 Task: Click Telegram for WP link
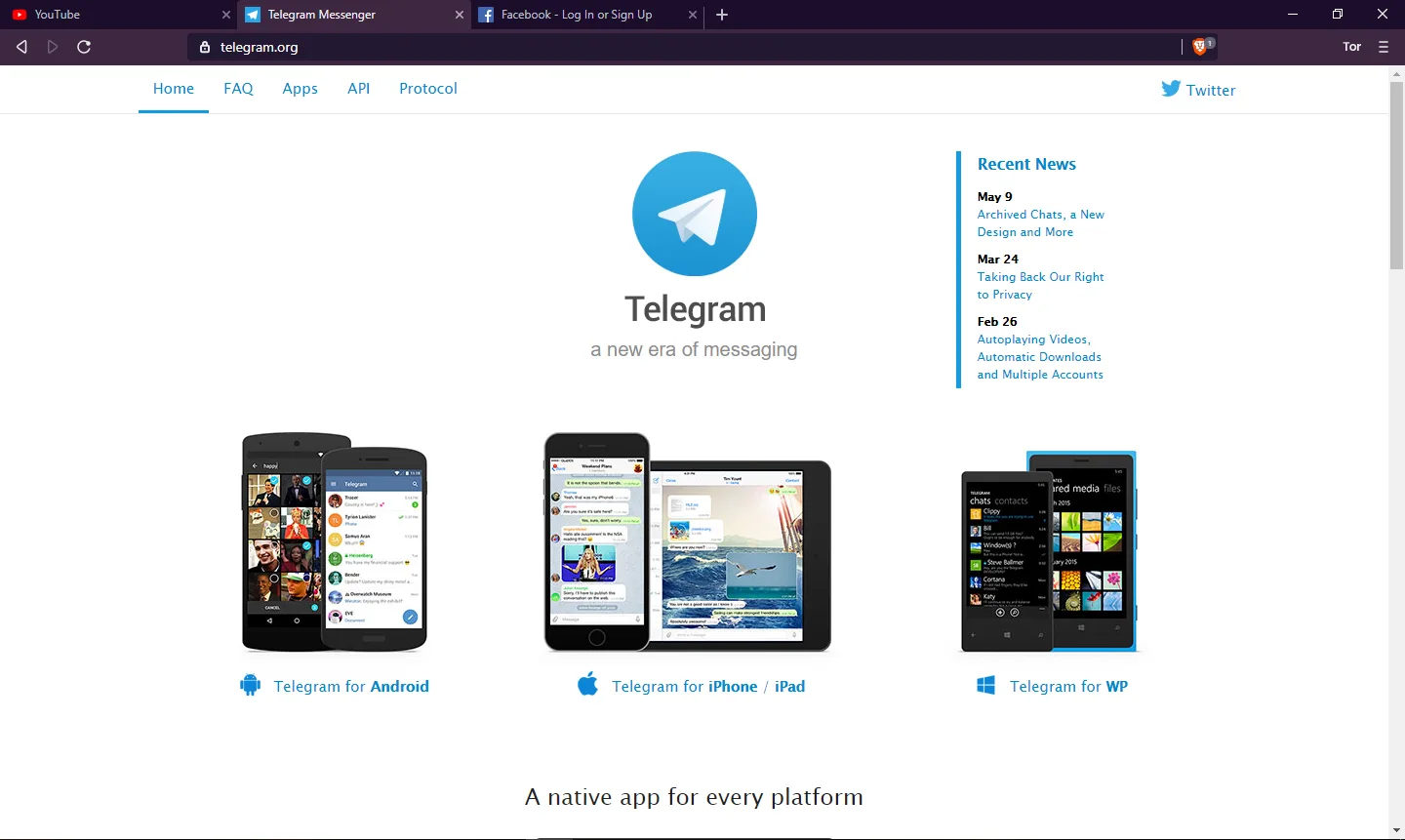pyautogui.click(x=1068, y=686)
